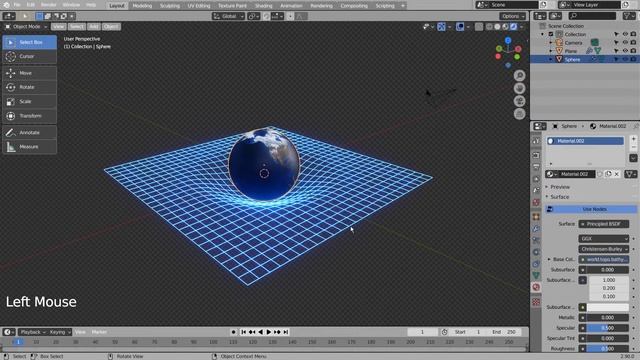
Task: Adjust the Roughness slider
Action: [x=607, y=349]
